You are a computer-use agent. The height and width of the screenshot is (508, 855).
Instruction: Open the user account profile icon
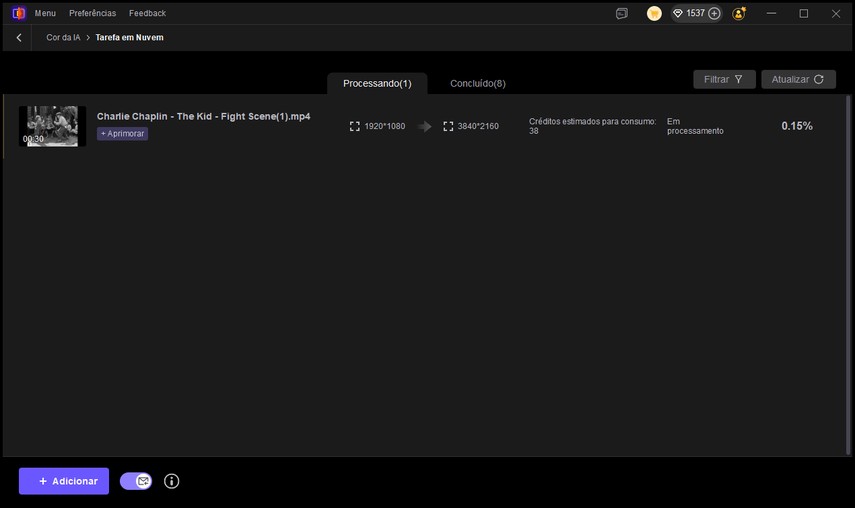click(739, 14)
